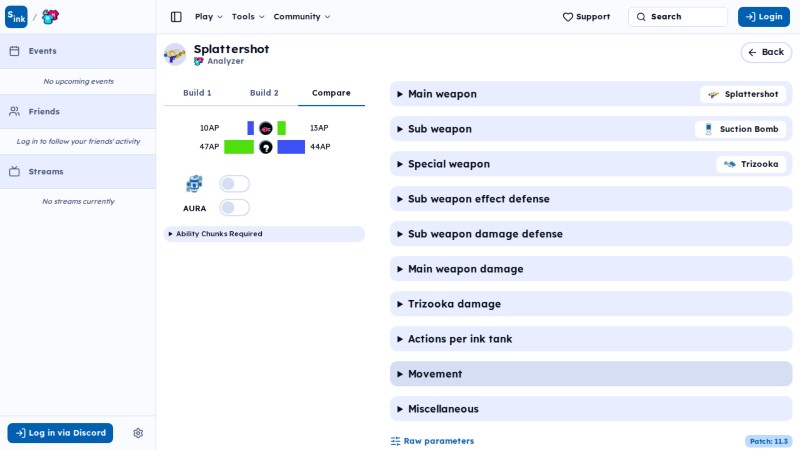
Task: Open the Friends sidebar section
Action: pyautogui.click(x=78, y=111)
